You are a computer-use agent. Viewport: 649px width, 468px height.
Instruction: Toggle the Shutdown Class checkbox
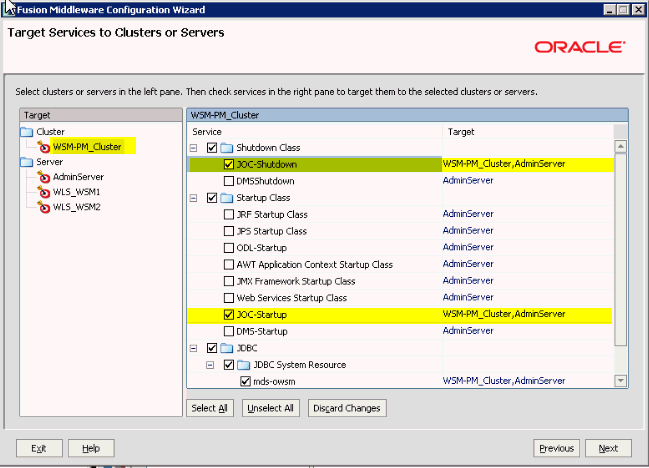[x=212, y=148]
